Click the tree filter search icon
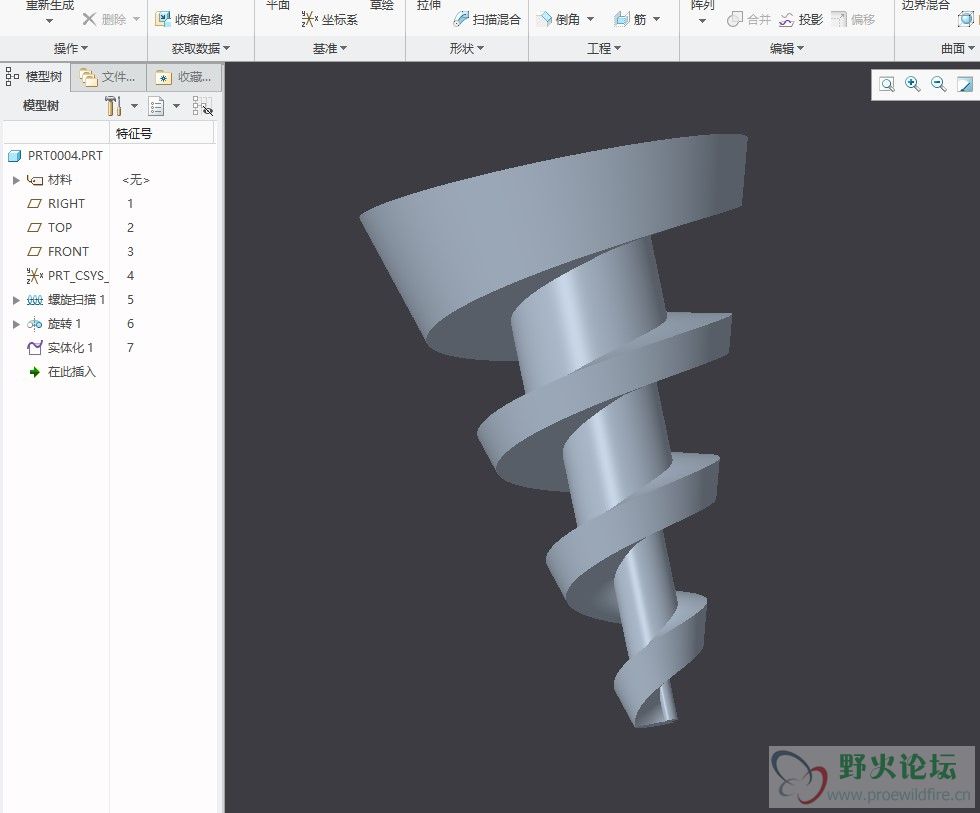 [202, 106]
